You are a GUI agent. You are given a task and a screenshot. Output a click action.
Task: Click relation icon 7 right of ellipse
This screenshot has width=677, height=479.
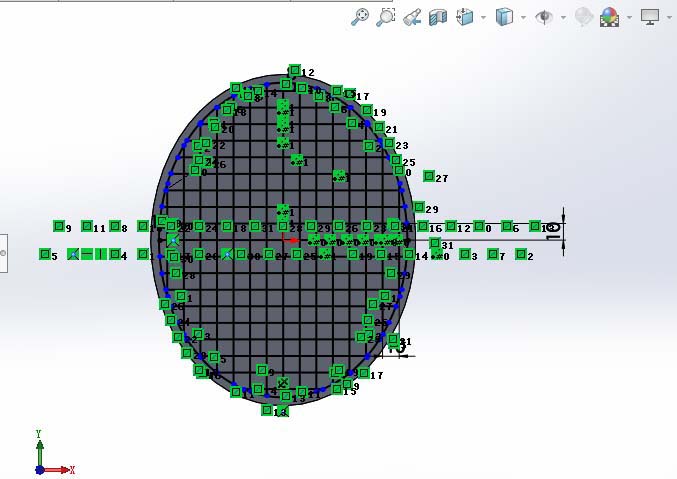pos(493,254)
